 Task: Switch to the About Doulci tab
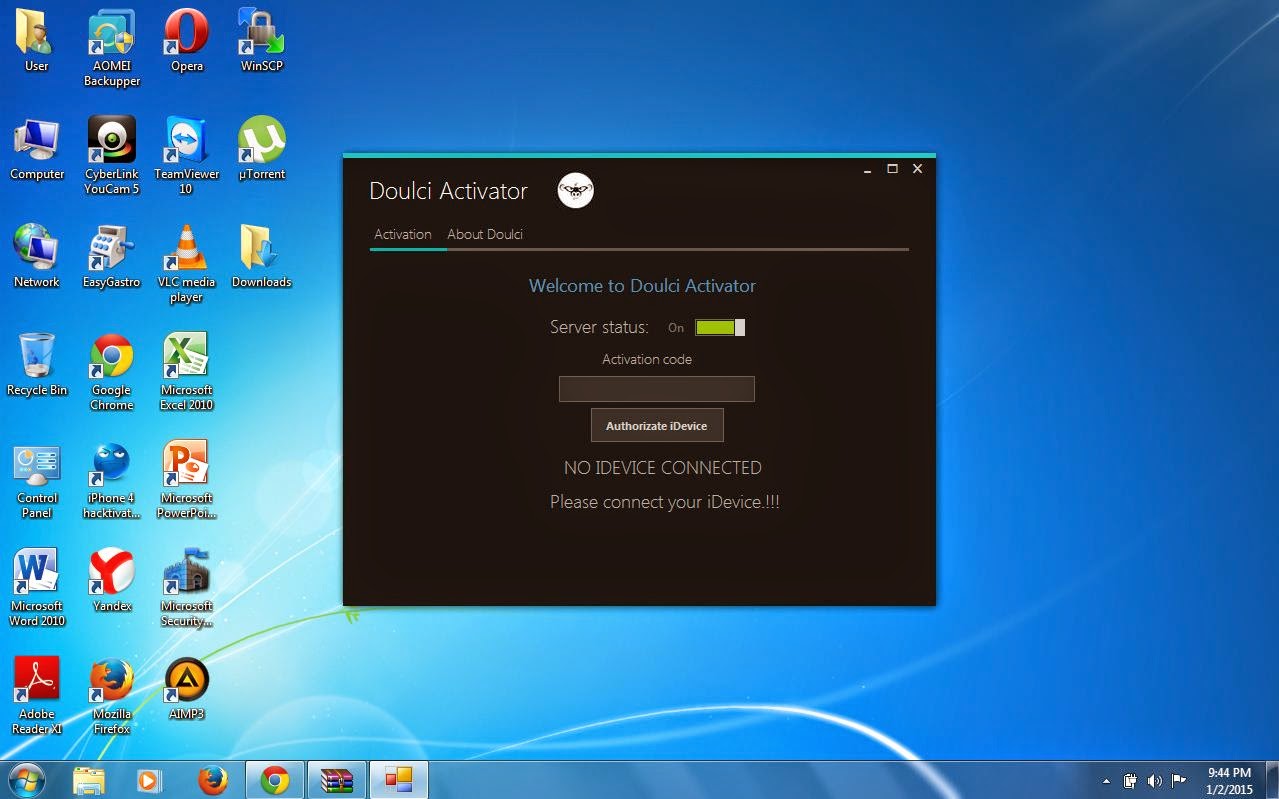tap(485, 234)
